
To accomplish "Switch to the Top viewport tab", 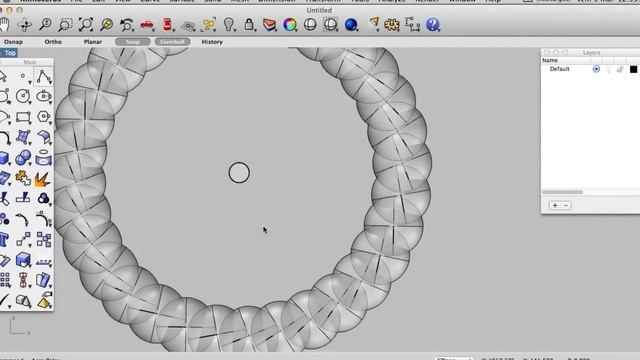I will click(x=9, y=53).
